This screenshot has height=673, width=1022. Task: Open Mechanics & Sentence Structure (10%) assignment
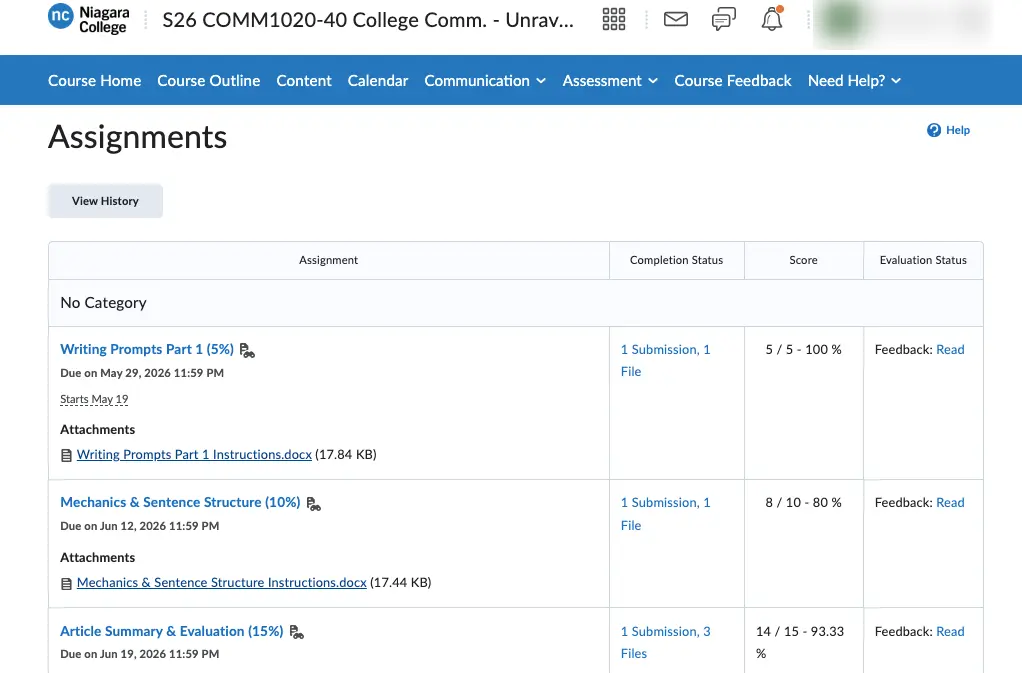[x=180, y=502]
